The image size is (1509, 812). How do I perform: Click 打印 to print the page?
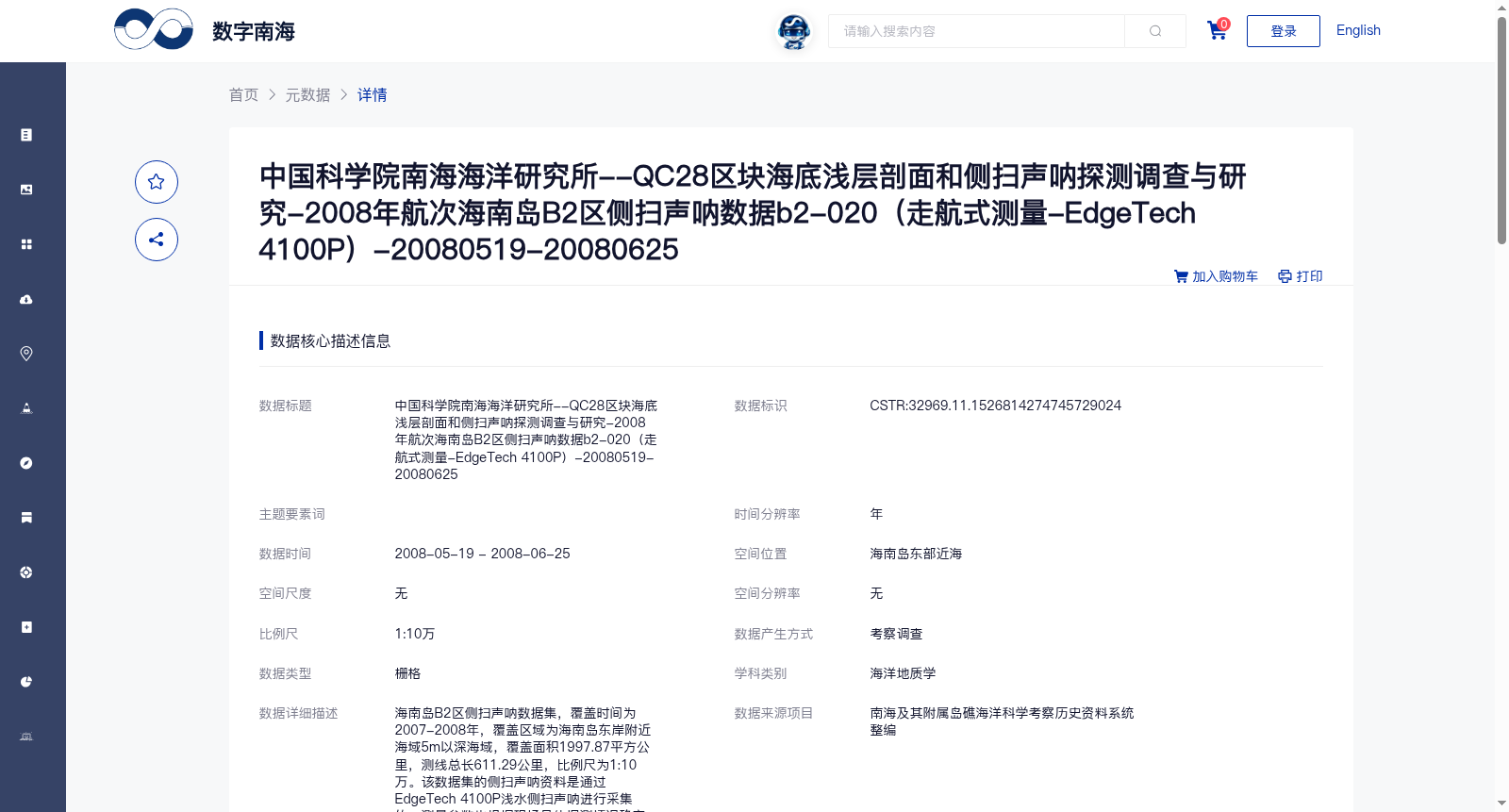[1301, 276]
